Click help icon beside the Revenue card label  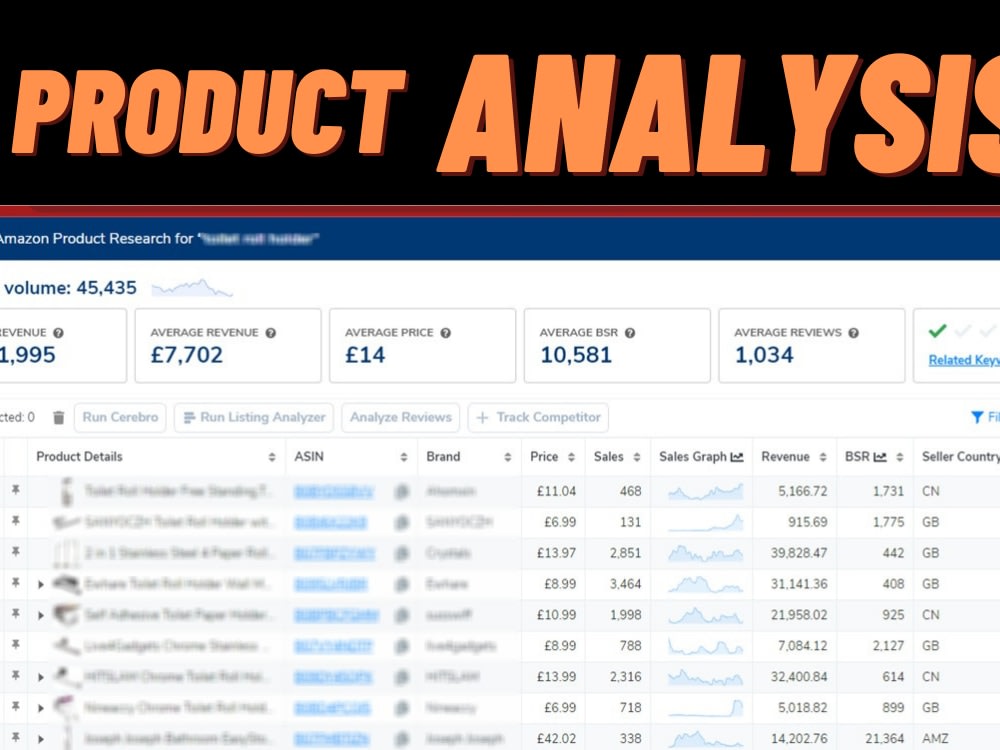coord(58,333)
